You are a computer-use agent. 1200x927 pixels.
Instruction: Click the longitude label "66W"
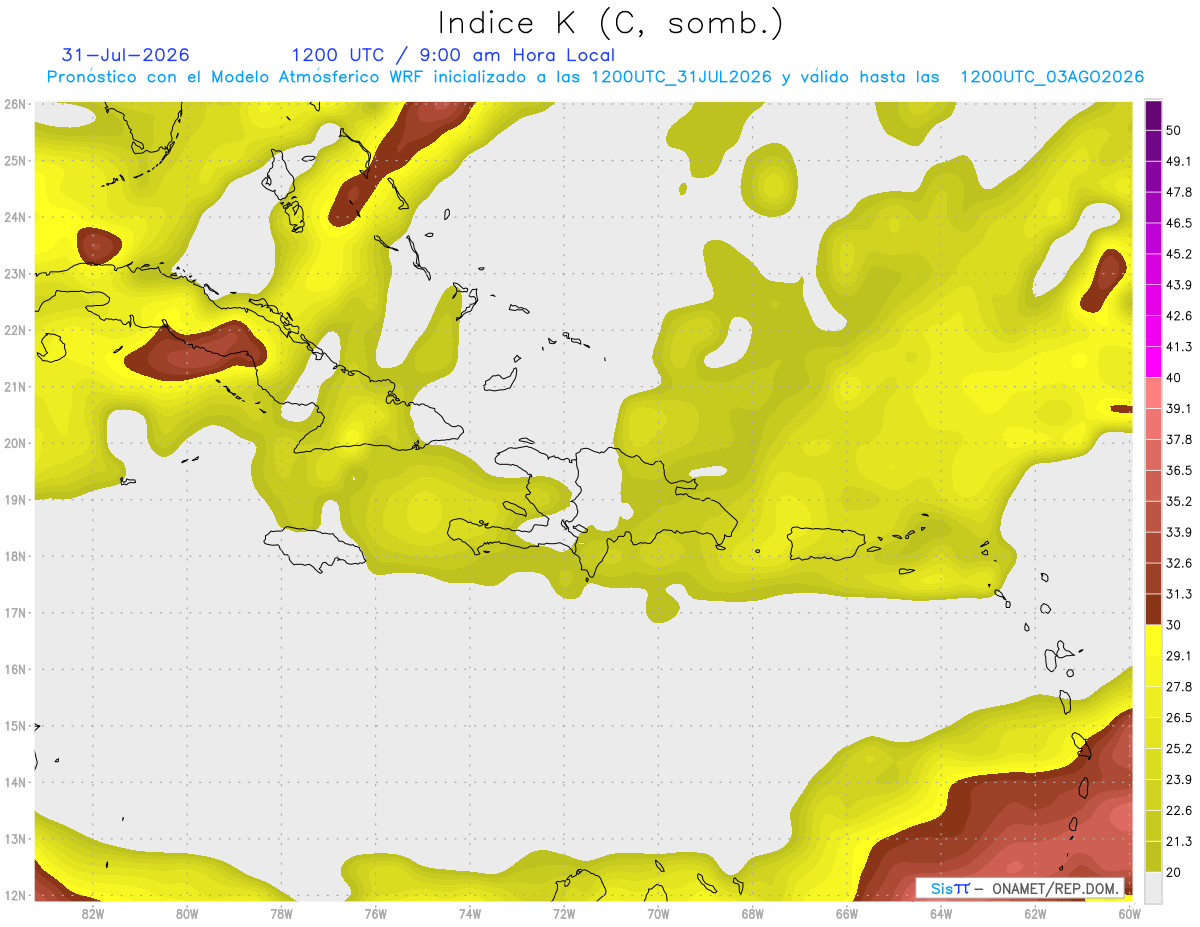(x=846, y=914)
